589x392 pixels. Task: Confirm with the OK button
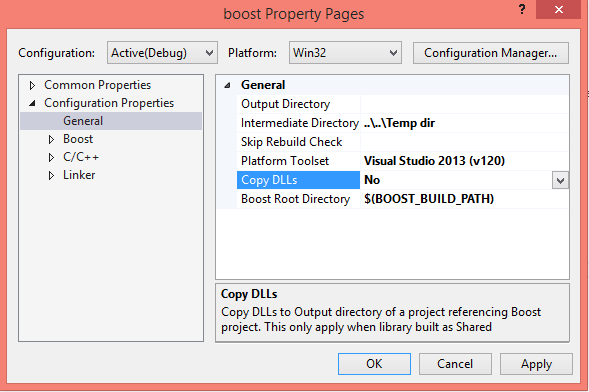(374, 364)
